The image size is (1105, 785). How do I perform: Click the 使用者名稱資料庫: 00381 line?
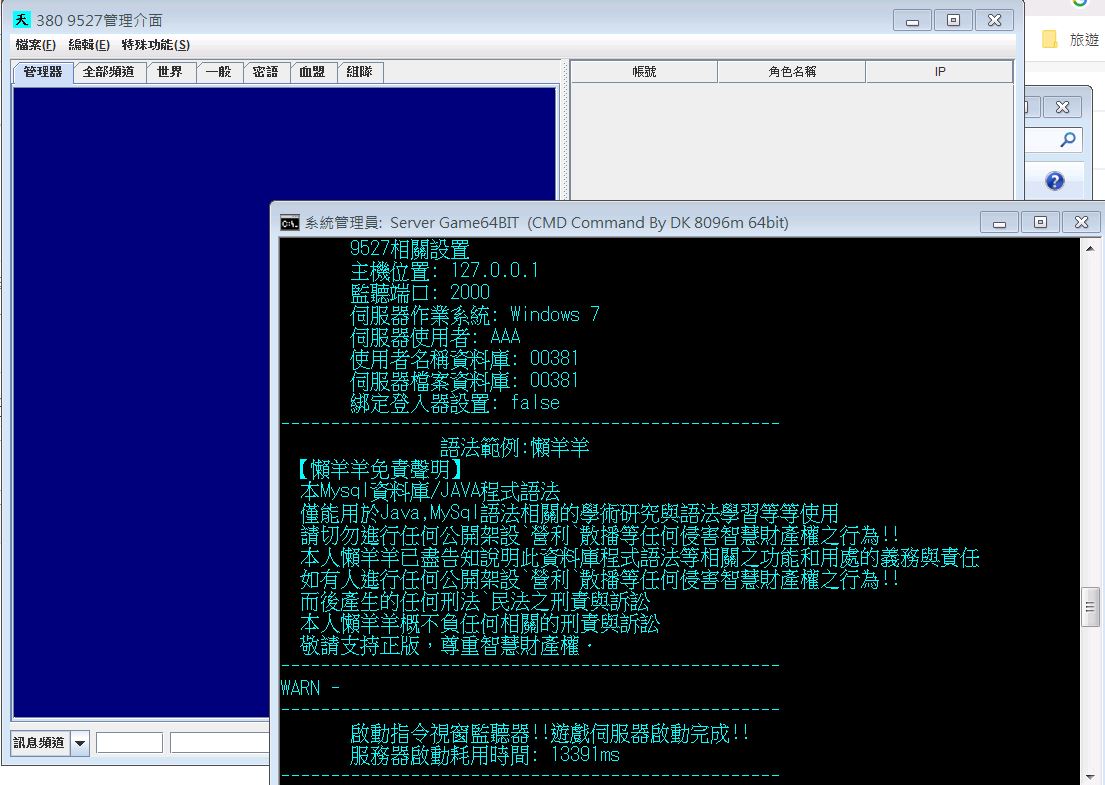pos(464,359)
